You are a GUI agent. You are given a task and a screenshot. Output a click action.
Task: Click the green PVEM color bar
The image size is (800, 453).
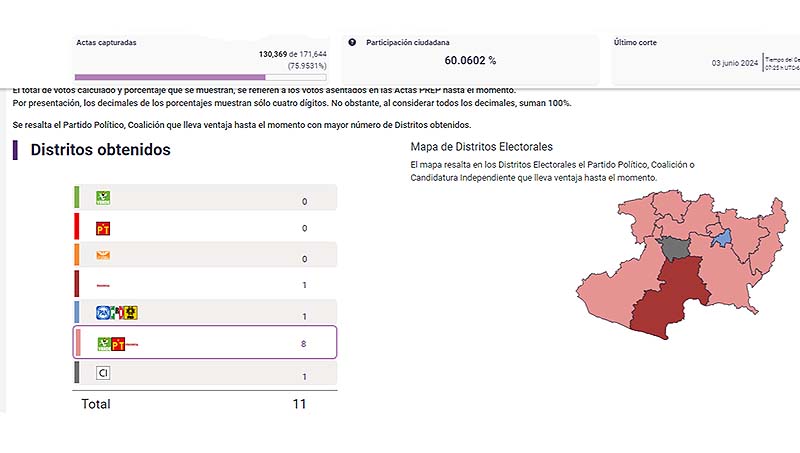click(x=77, y=198)
